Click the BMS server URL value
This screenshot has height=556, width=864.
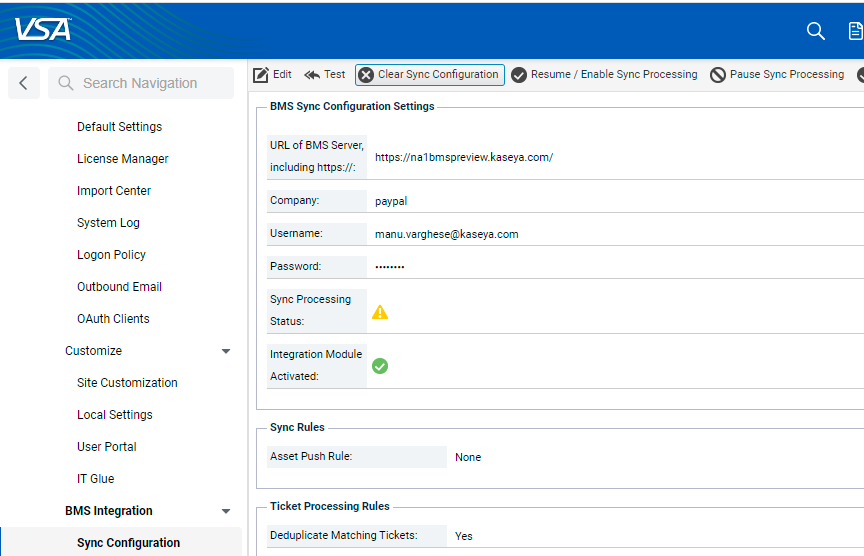[x=464, y=157]
